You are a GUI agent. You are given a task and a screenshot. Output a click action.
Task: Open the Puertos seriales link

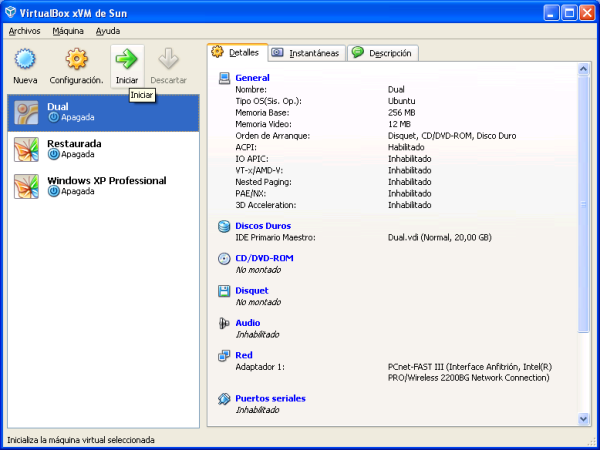(270, 398)
